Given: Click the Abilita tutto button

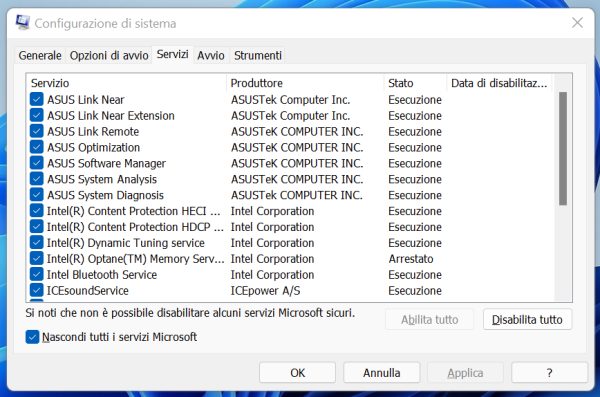Looking at the screenshot, I should 429,319.
